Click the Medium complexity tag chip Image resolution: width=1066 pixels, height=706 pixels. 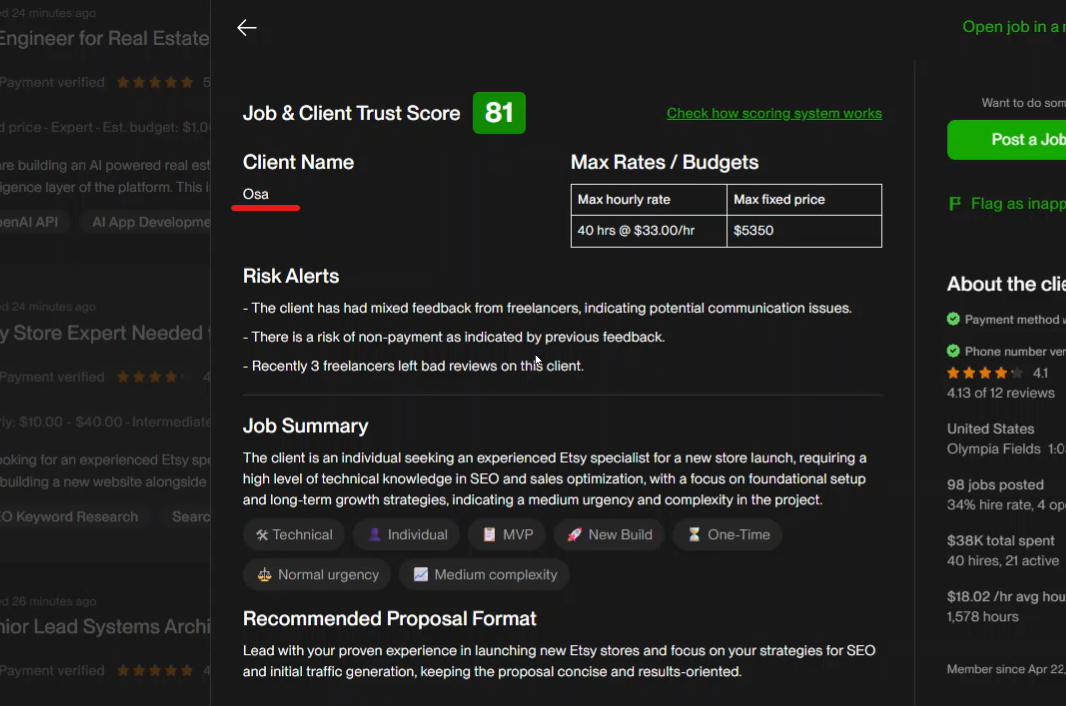coord(484,575)
